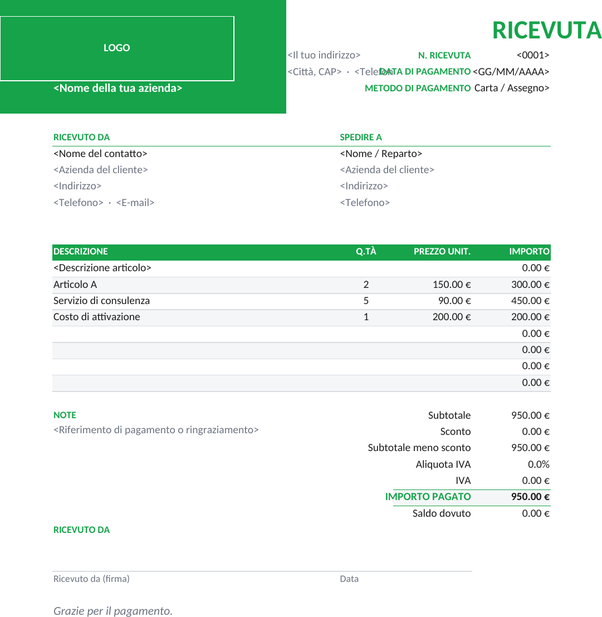Click the 90.00 € unit price

[x=454, y=301]
